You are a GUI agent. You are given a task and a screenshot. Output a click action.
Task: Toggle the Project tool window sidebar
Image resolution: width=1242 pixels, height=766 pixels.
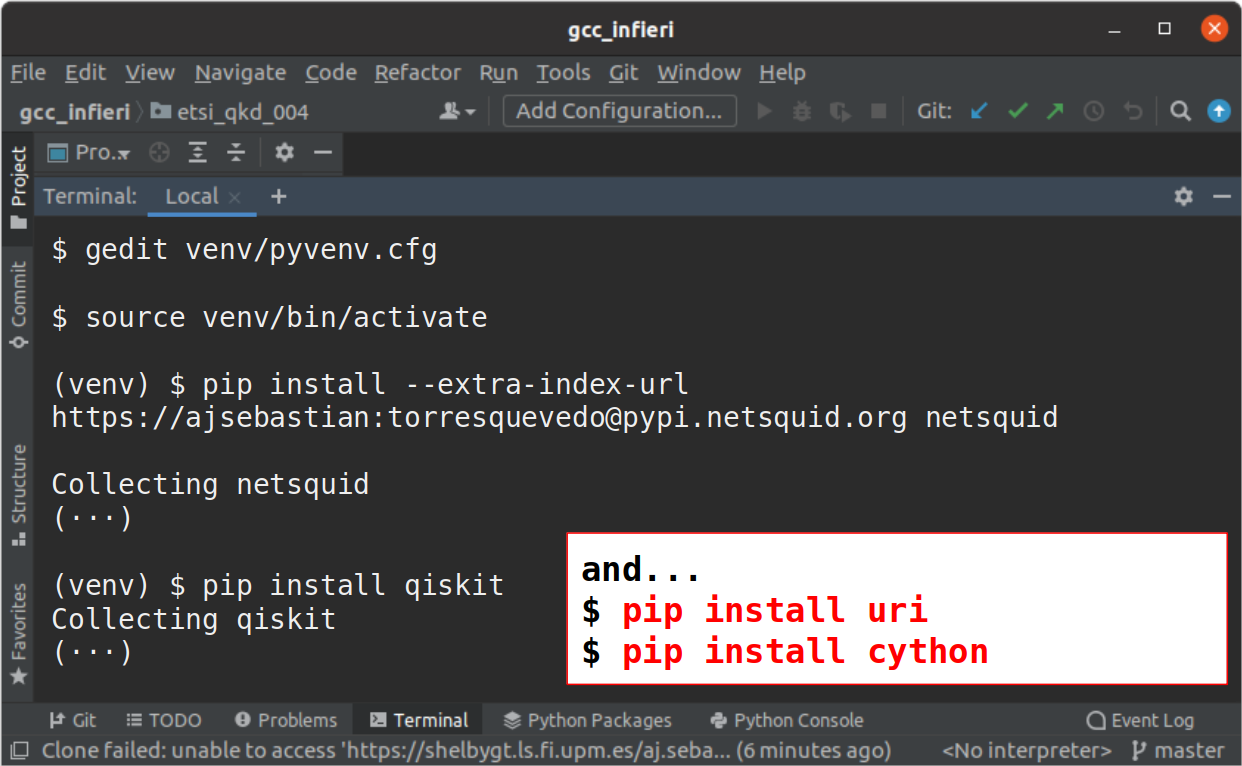(x=18, y=188)
